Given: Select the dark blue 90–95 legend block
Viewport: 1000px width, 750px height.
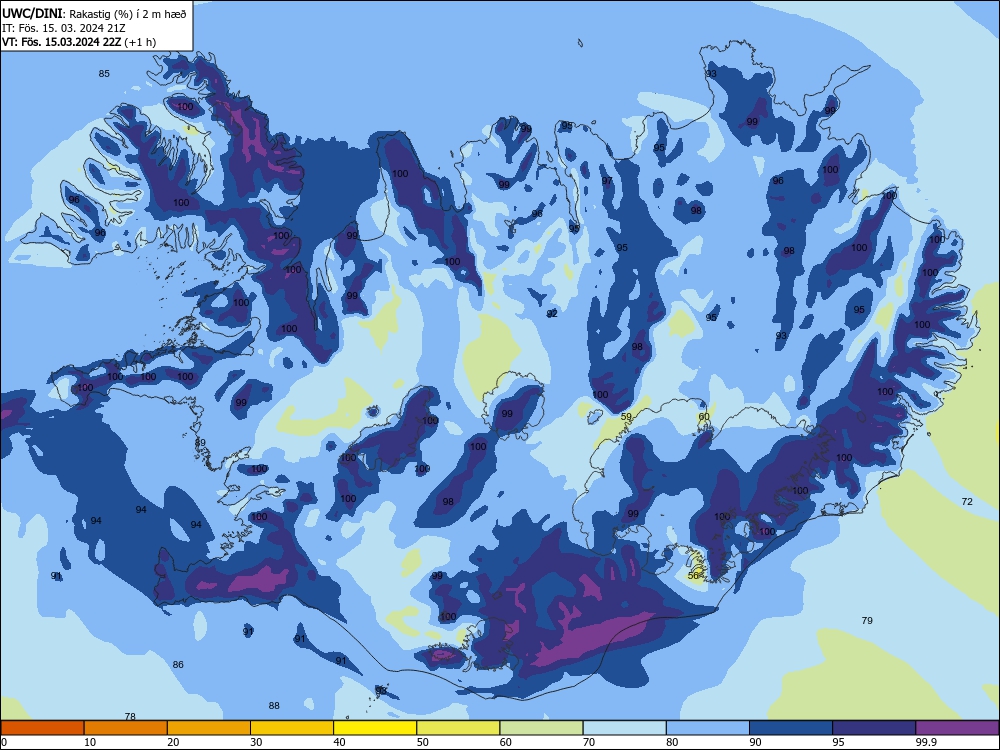Looking at the screenshot, I should pos(791,728).
